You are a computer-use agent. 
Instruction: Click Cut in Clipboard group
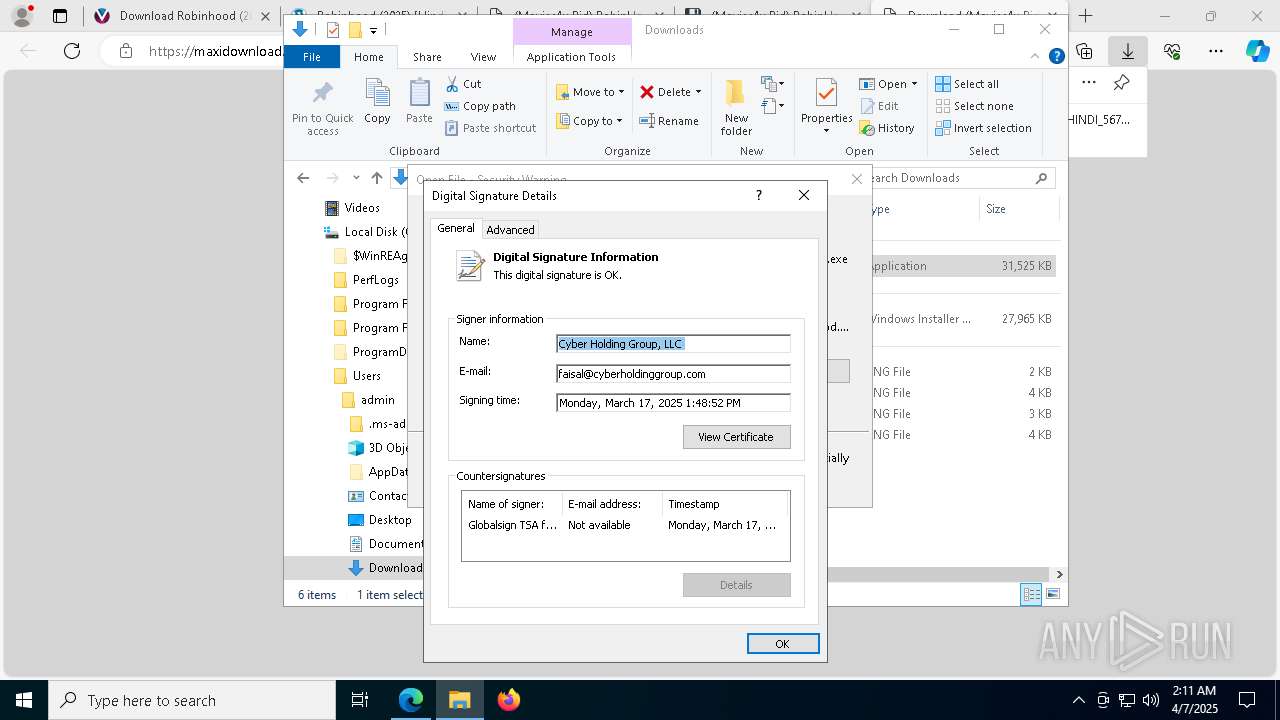[x=463, y=84]
